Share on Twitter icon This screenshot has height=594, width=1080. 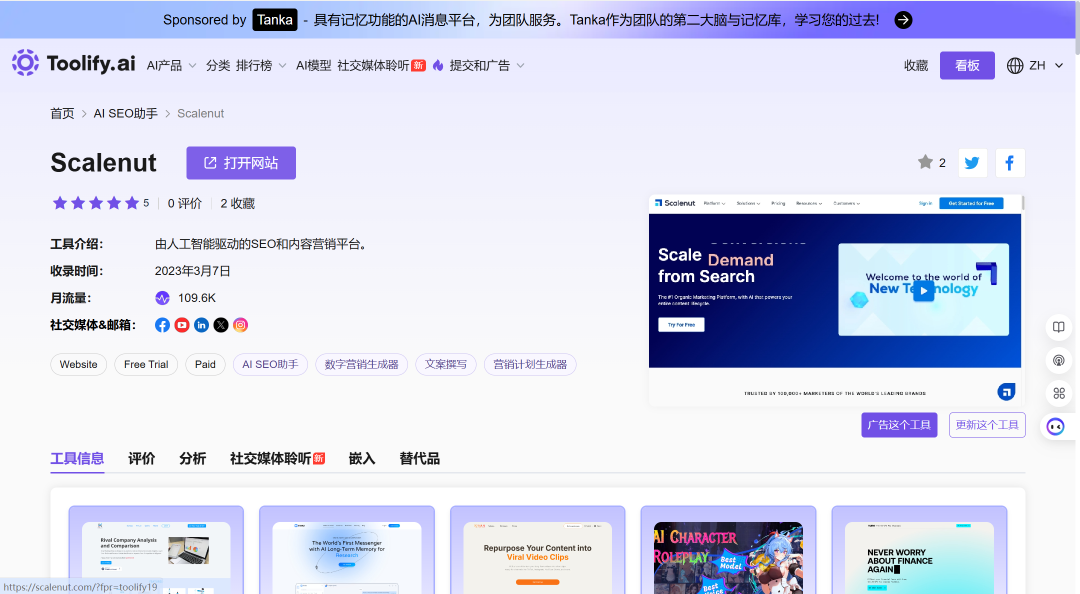(972, 163)
